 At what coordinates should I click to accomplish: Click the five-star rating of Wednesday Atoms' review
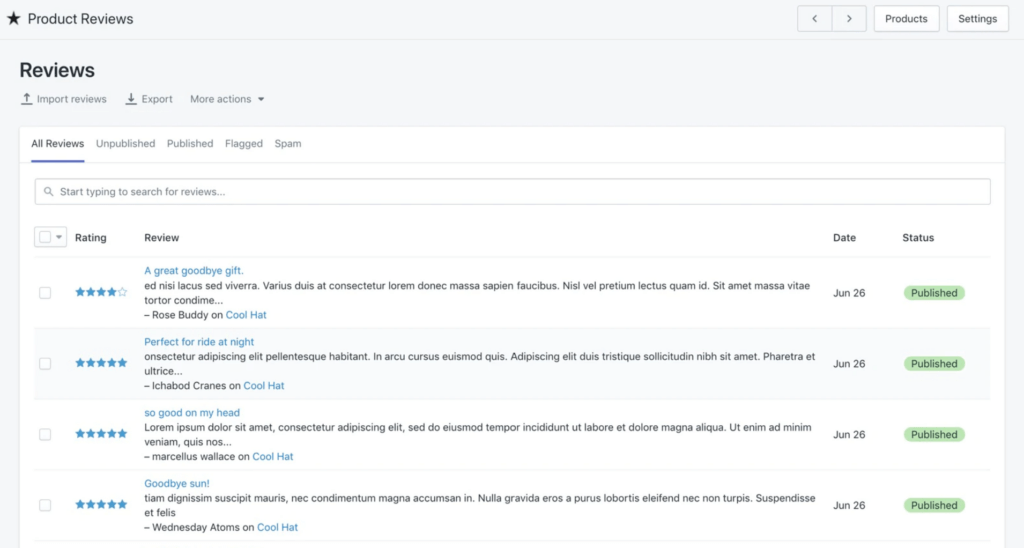pos(101,504)
